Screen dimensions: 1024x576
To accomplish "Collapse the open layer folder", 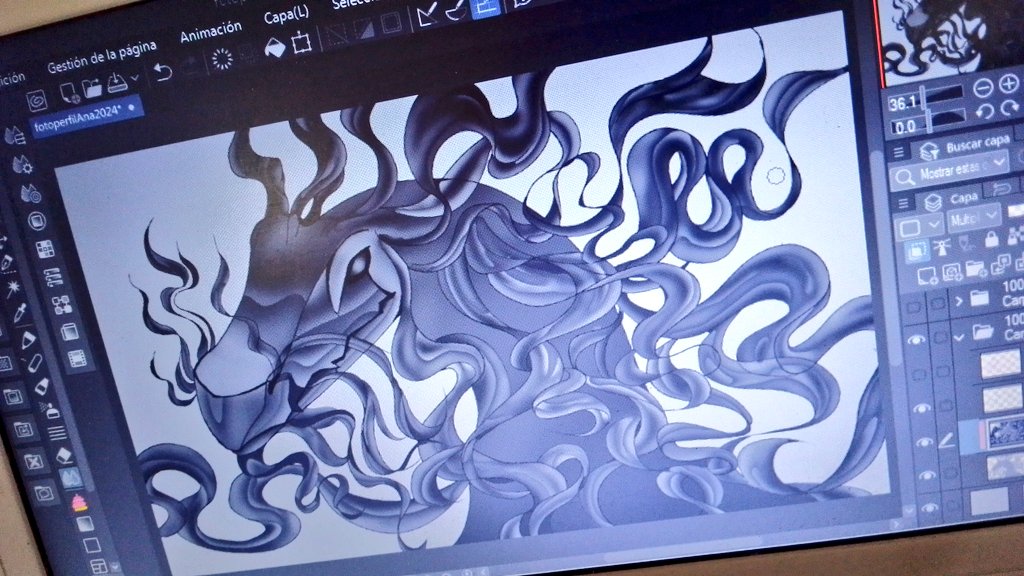I will [x=960, y=336].
